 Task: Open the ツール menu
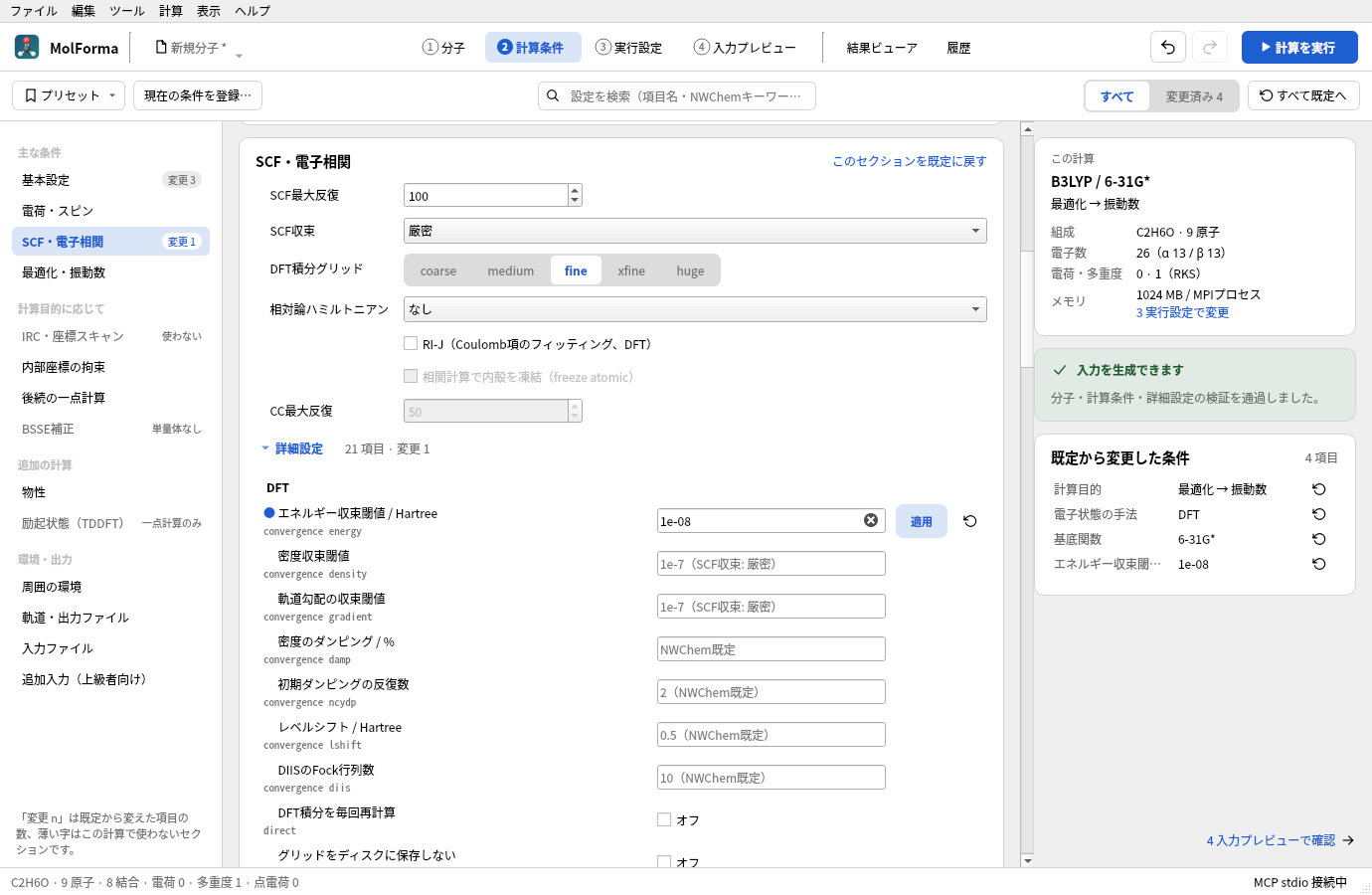coord(127,11)
